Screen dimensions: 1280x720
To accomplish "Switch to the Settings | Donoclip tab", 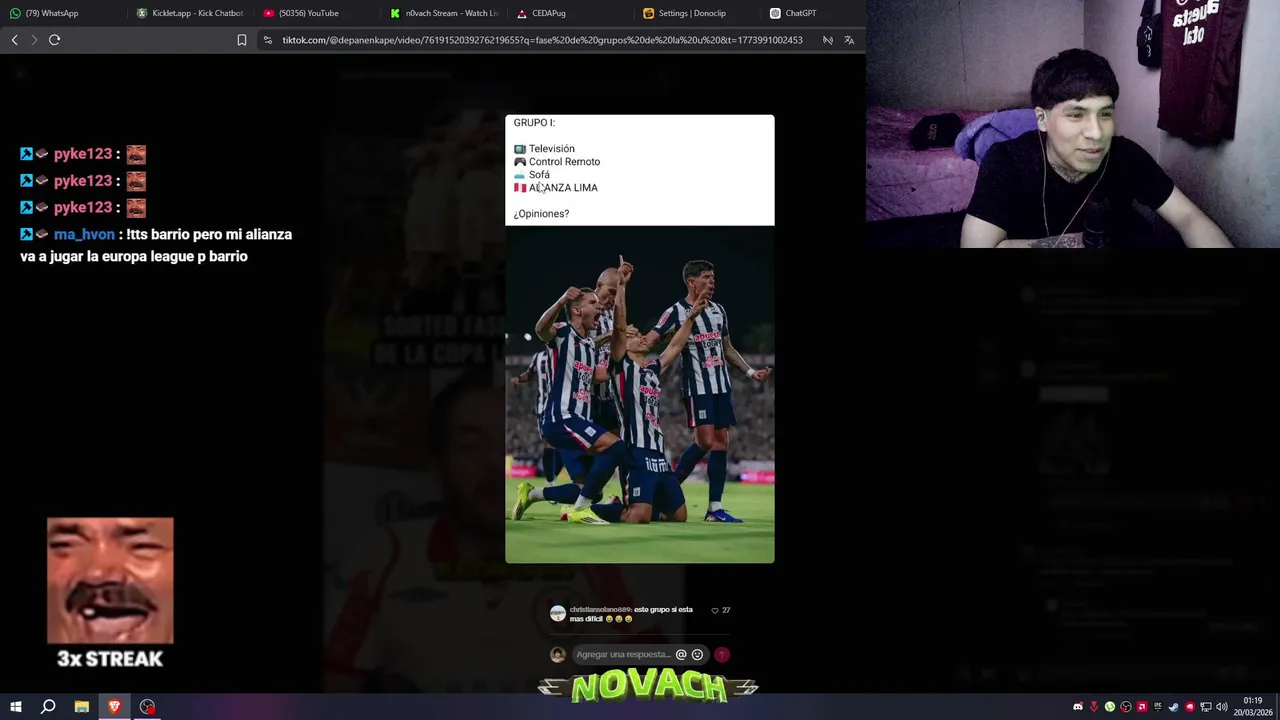I will pyautogui.click(x=697, y=13).
